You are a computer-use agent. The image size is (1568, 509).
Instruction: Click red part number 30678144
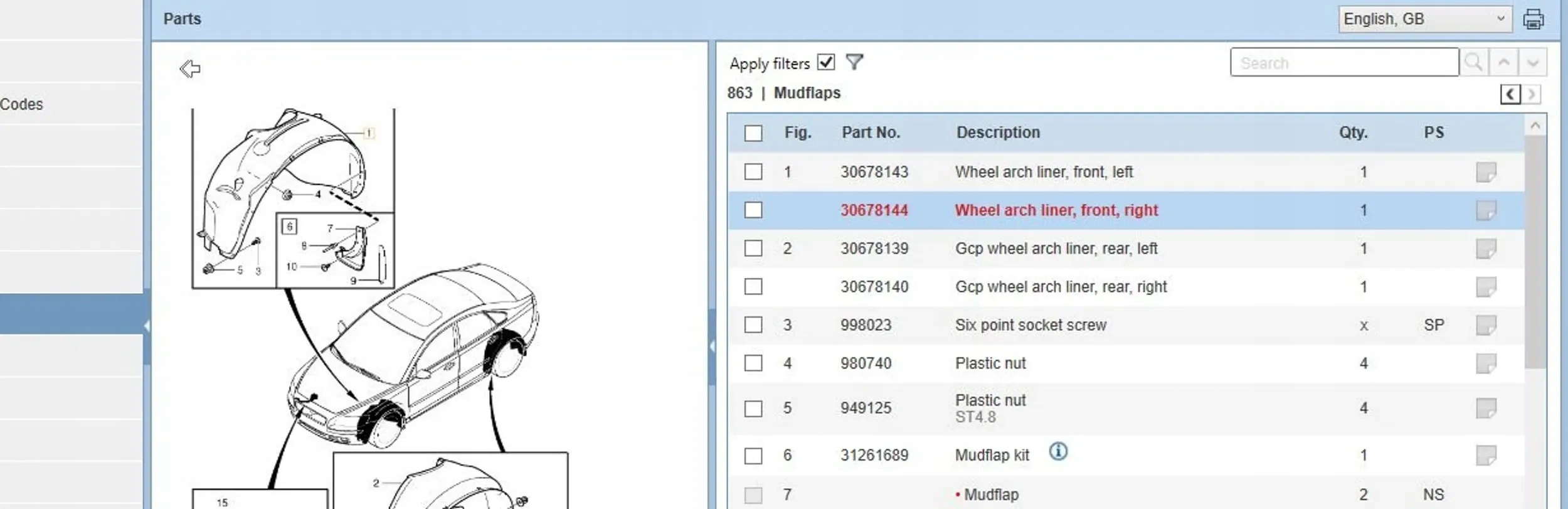tap(874, 210)
